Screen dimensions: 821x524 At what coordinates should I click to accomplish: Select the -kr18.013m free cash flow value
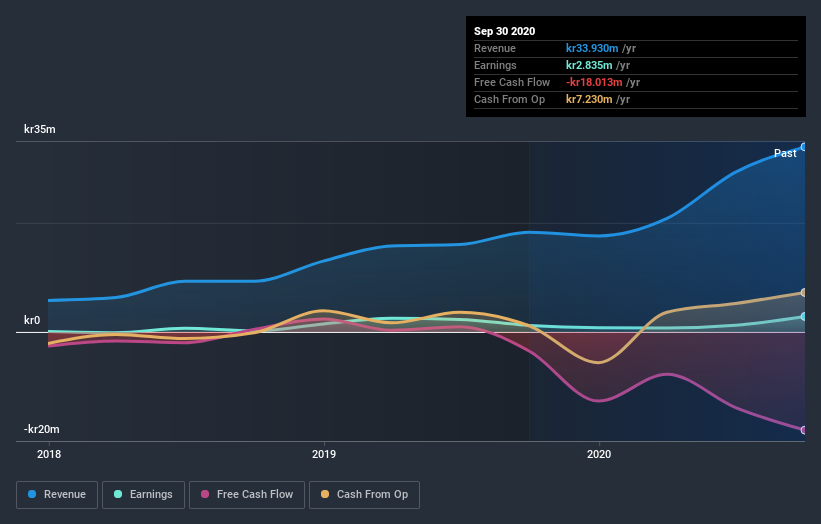click(x=594, y=82)
